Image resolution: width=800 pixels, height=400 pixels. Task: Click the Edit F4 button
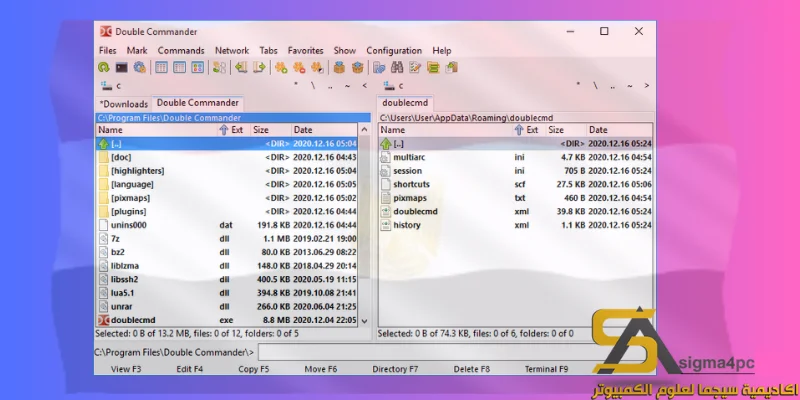point(190,369)
